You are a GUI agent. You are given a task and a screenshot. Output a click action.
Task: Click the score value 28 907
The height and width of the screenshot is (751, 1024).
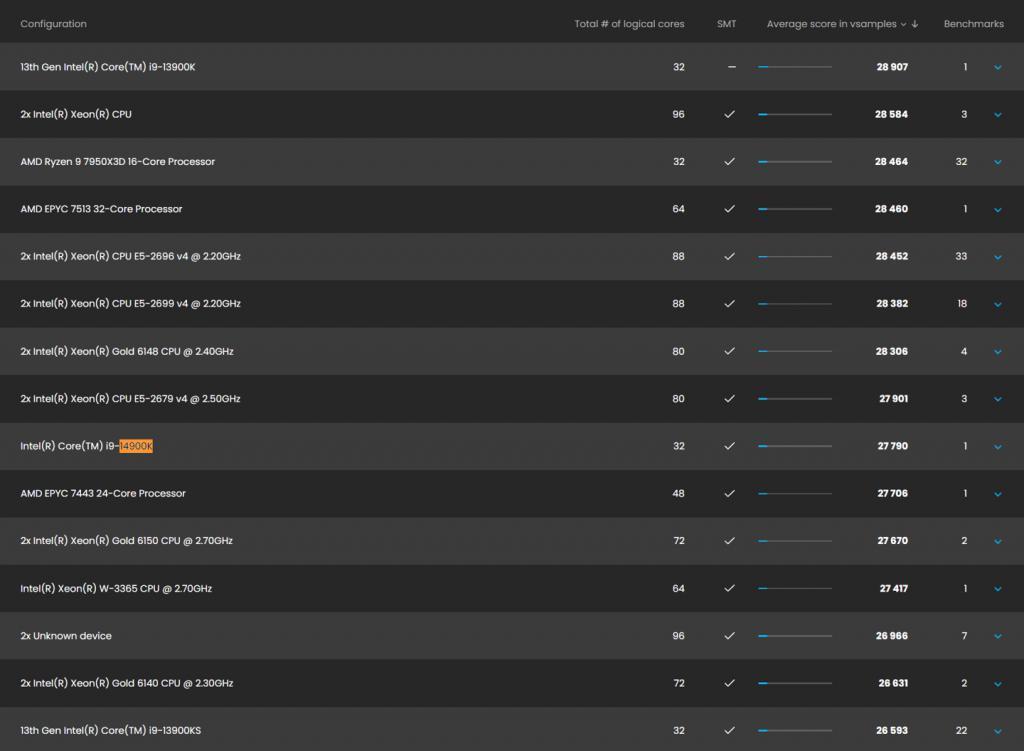tap(892, 67)
